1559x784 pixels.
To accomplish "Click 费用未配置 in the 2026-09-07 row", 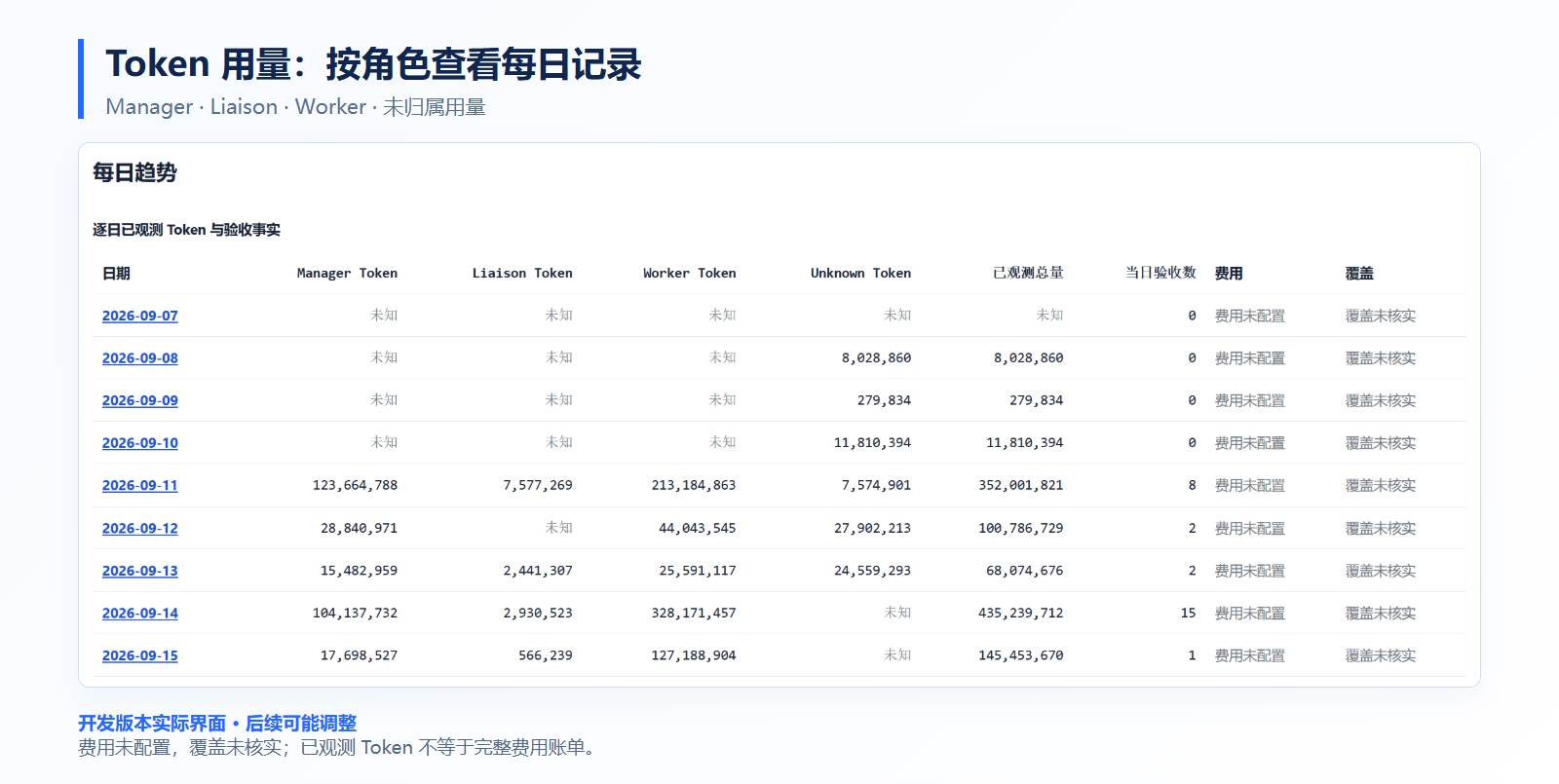I will [x=1250, y=316].
